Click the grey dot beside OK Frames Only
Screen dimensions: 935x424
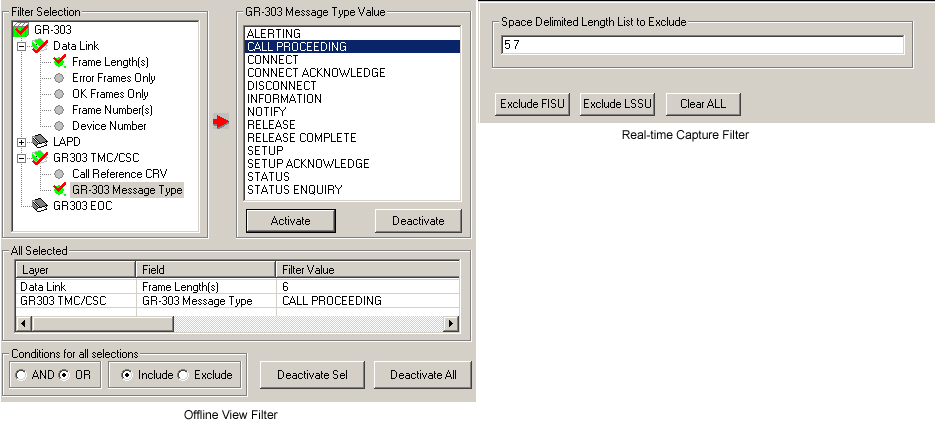pos(59,94)
